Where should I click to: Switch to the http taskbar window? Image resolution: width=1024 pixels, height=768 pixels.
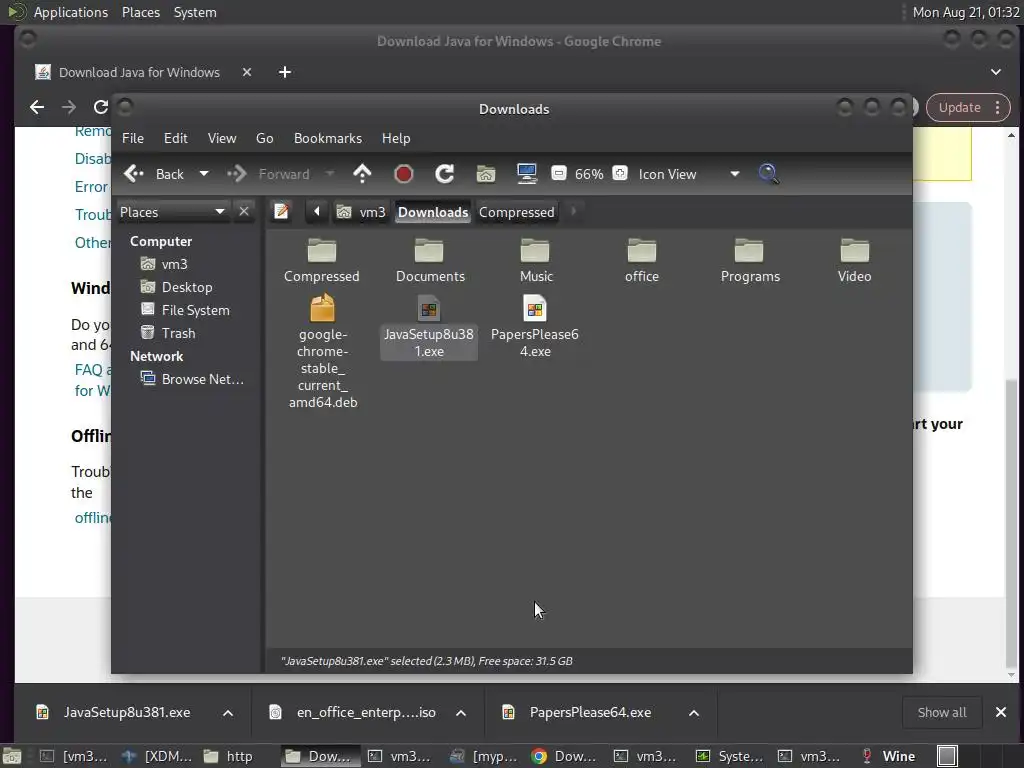click(228, 756)
